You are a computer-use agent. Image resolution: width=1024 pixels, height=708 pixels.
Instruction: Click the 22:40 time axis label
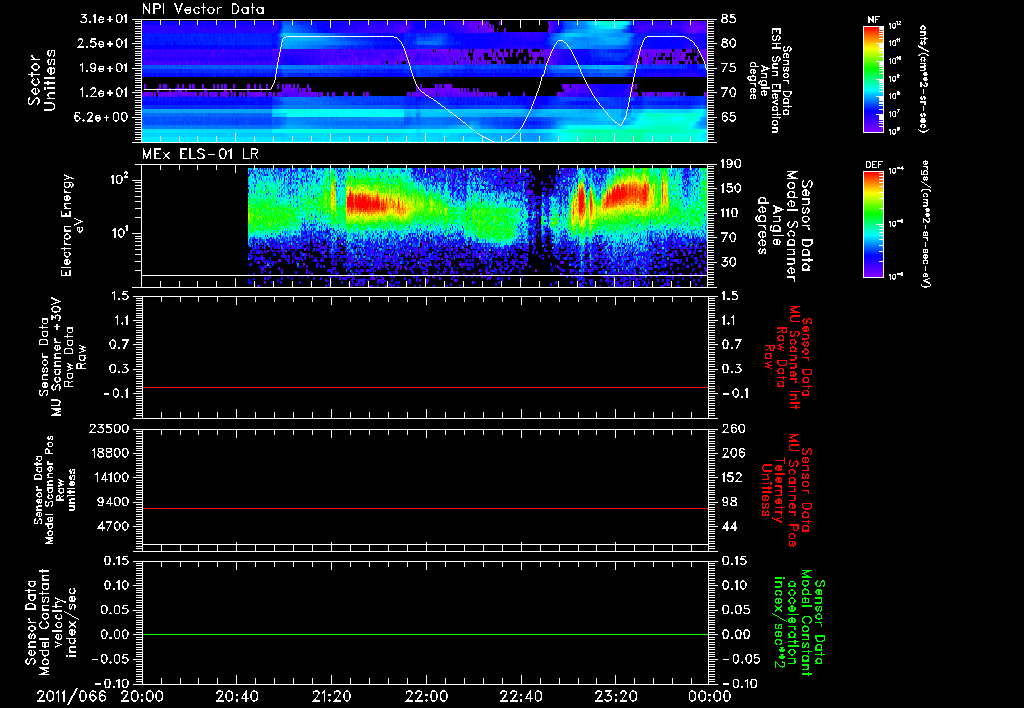point(521,696)
